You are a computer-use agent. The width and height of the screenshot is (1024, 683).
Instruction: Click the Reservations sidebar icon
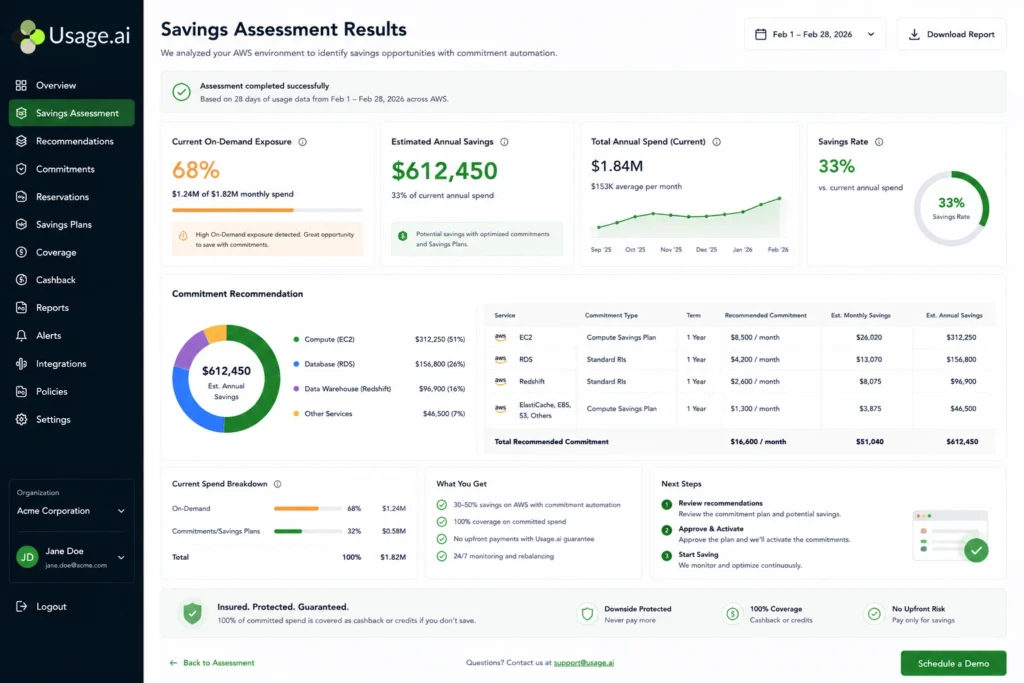click(22, 197)
